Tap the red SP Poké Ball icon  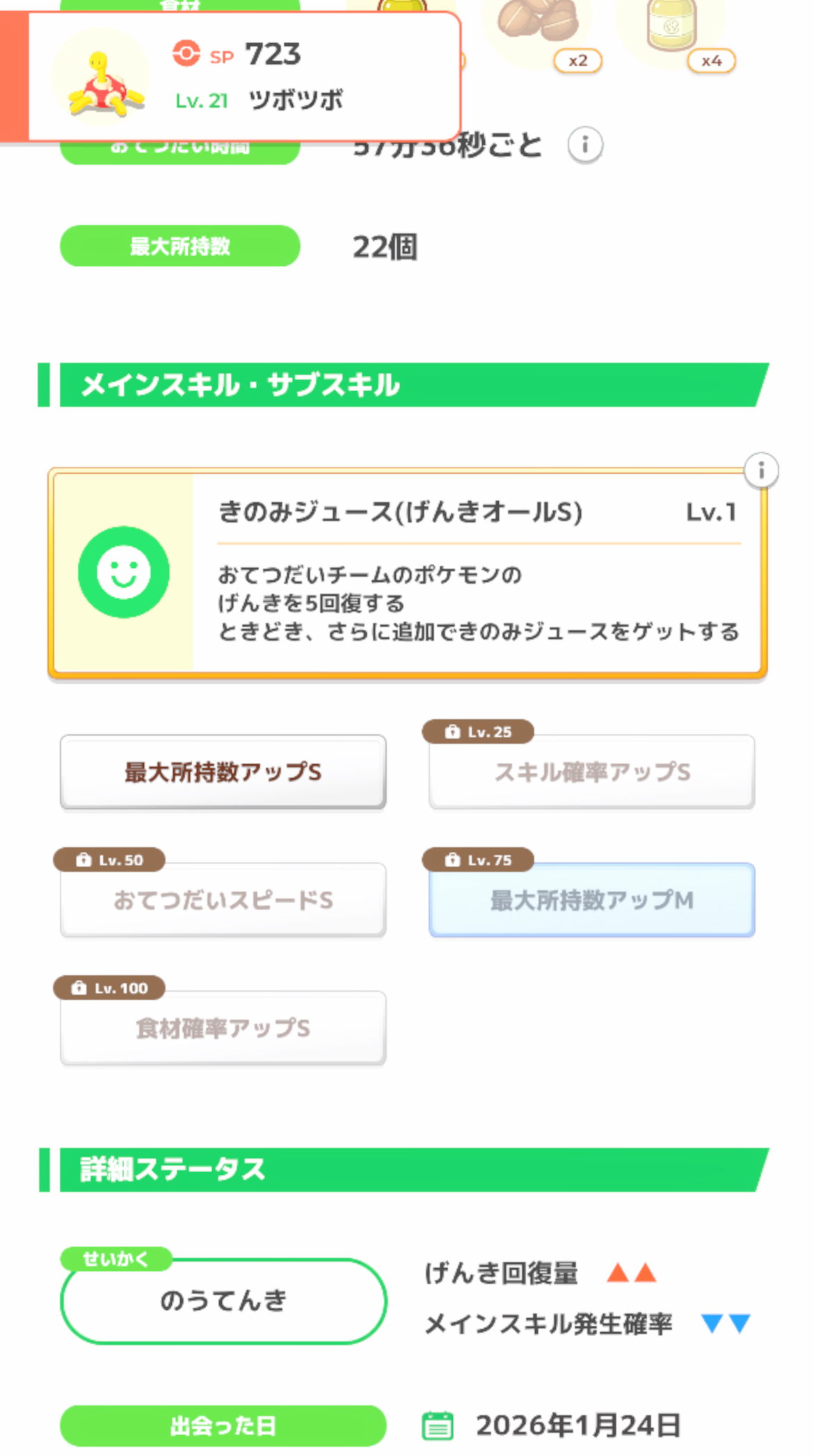186,54
